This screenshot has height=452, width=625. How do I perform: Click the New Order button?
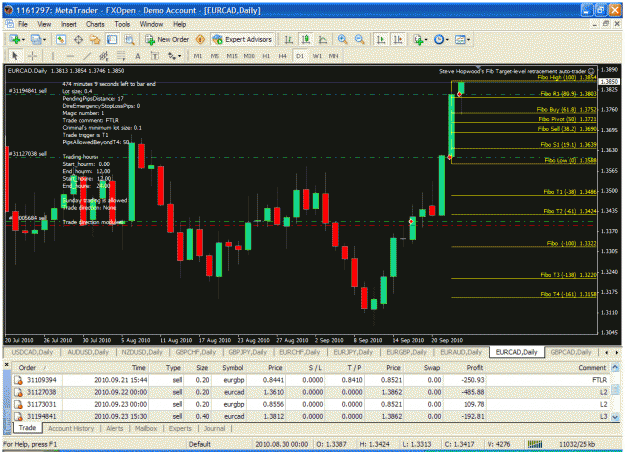[167, 39]
